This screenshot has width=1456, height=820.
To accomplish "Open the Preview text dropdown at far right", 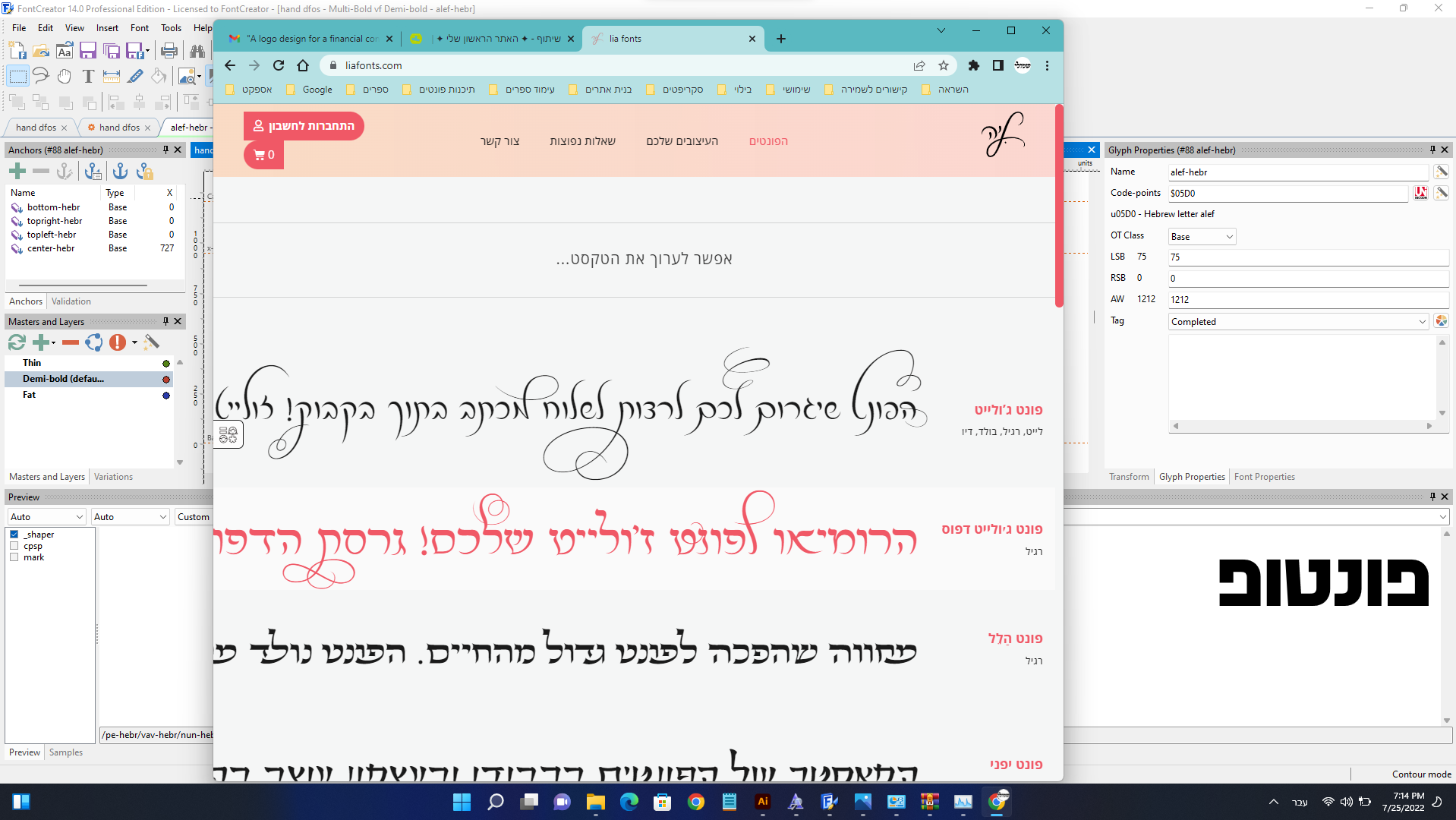I will click(1443, 517).
